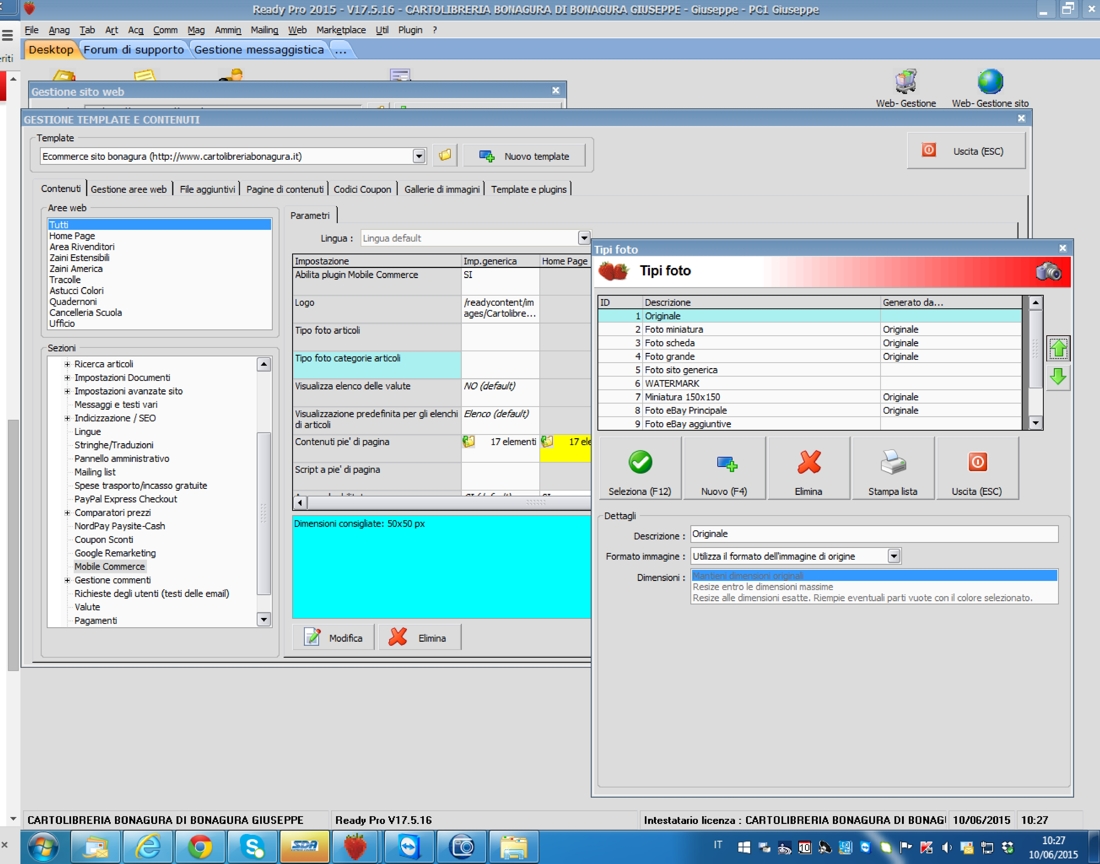Screen dimensions: 1100x864
Task: Launch Internet Explorer from the taskbar
Action: tap(147, 847)
